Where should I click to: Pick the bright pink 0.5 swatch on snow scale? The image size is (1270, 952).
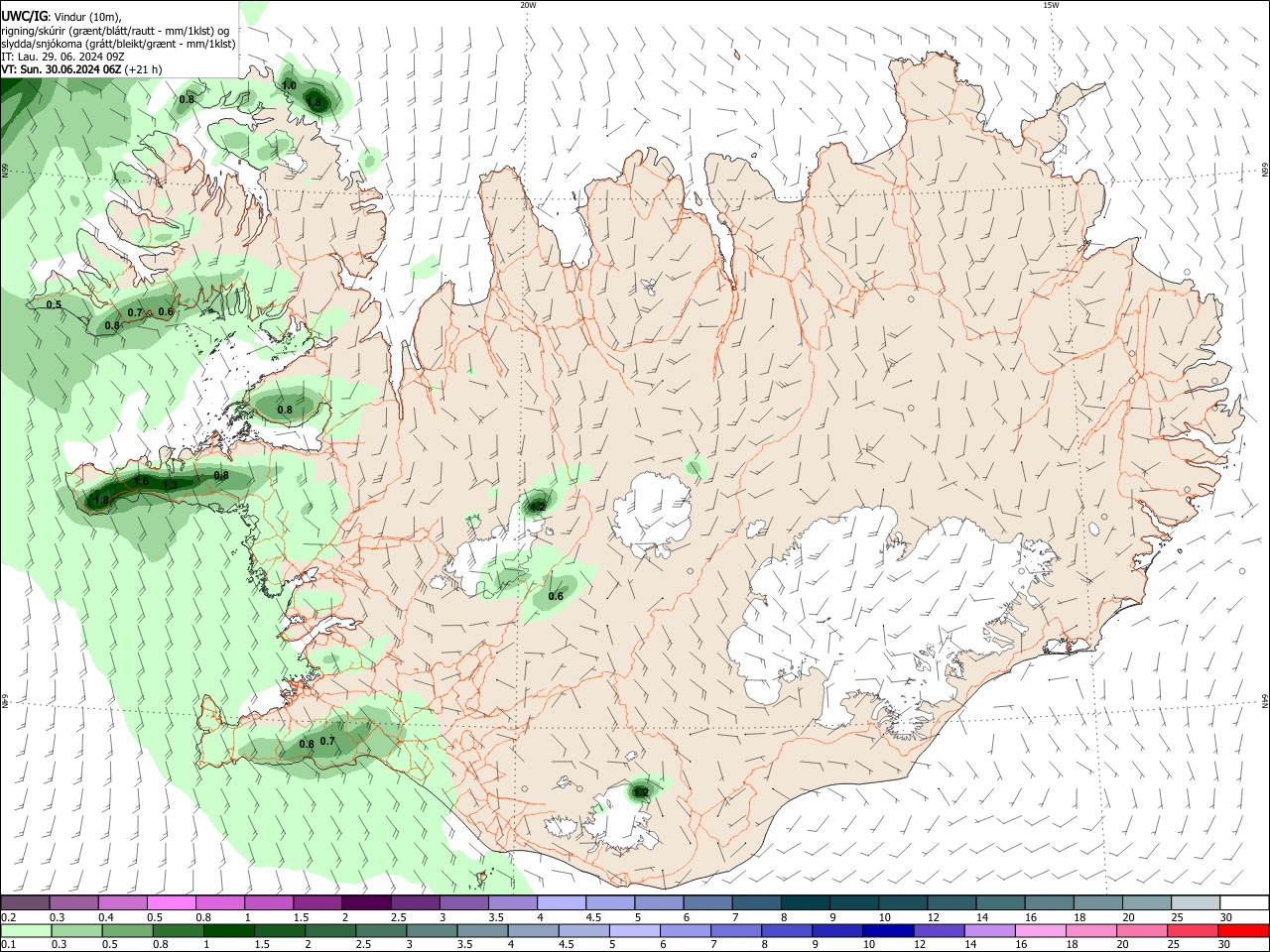pyautogui.click(x=171, y=902)
